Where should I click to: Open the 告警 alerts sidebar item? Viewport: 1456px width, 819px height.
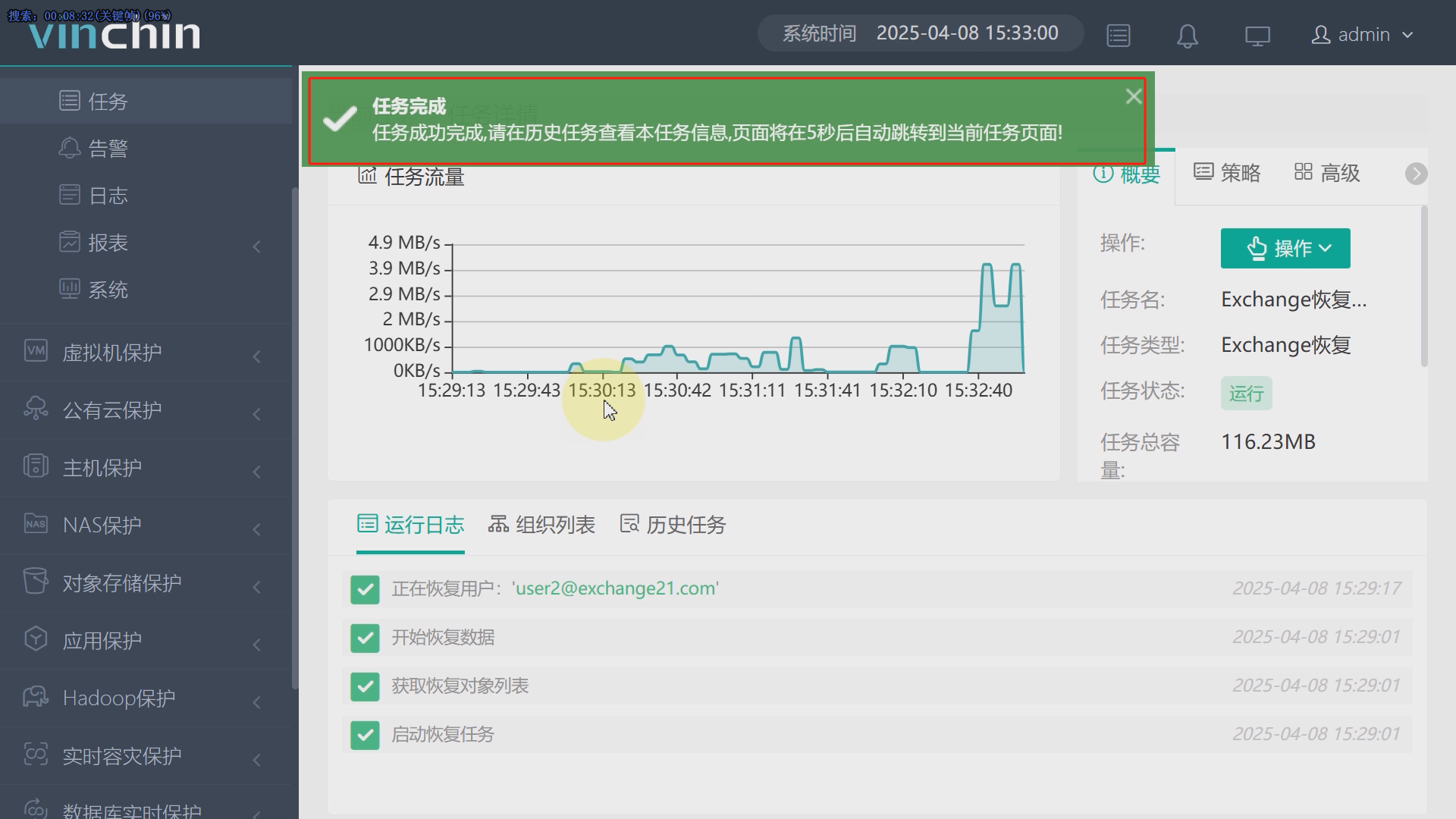coord(108,149)
